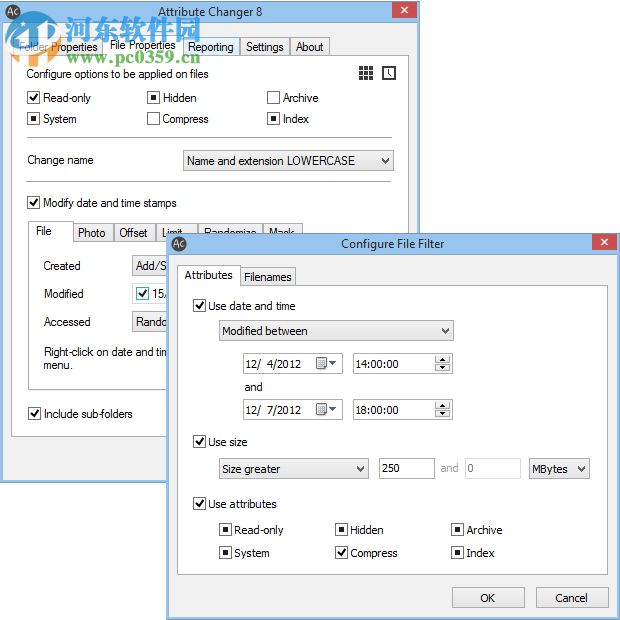Click the 18:00:00 time stepper
Screen dimensions: 620x620
[442, 409]
